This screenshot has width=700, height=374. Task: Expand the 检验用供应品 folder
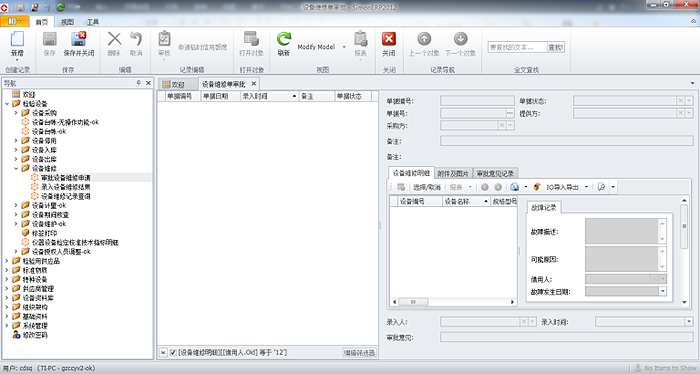click(7, 261)
